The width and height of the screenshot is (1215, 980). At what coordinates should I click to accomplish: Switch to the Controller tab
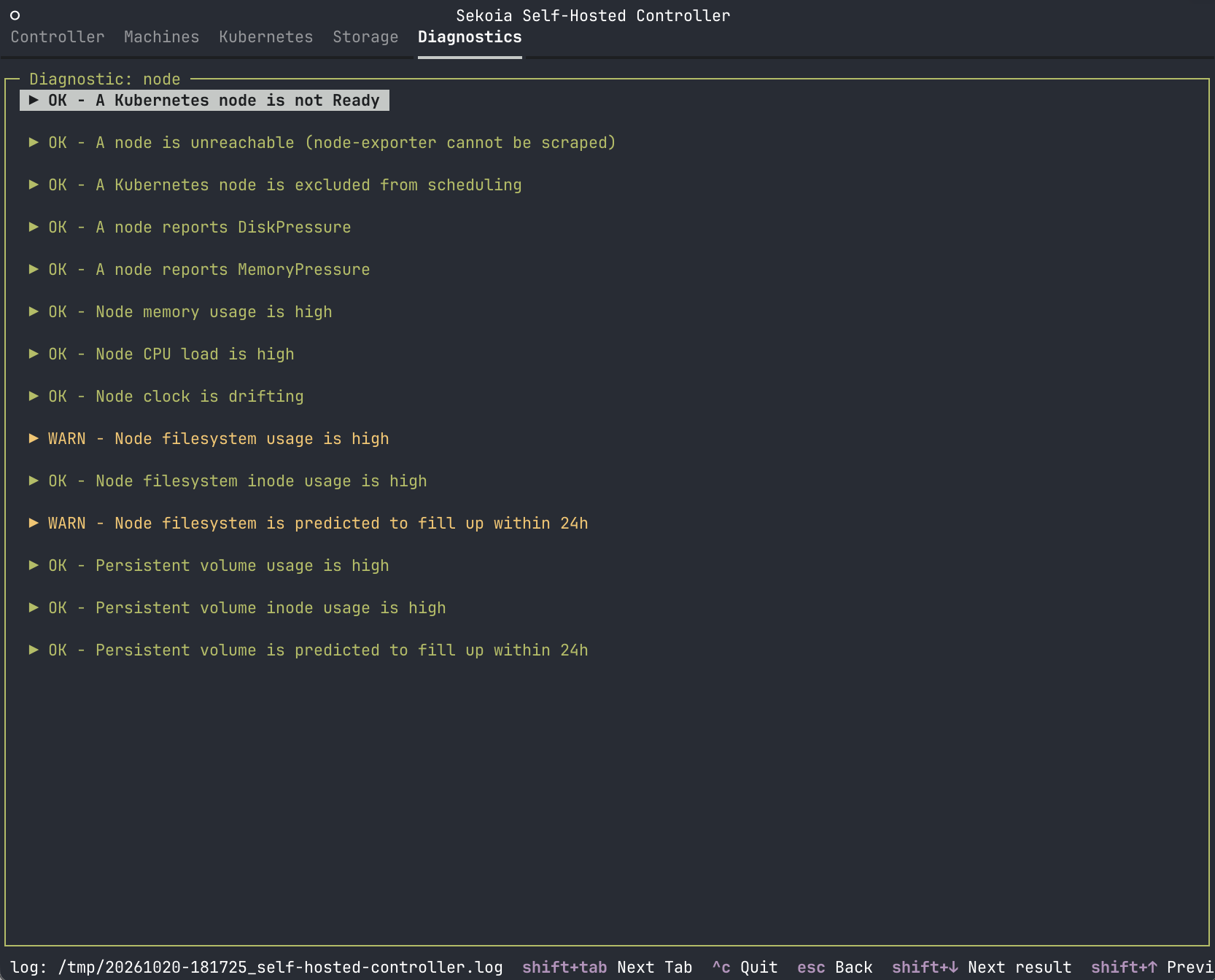pos(58,37)
